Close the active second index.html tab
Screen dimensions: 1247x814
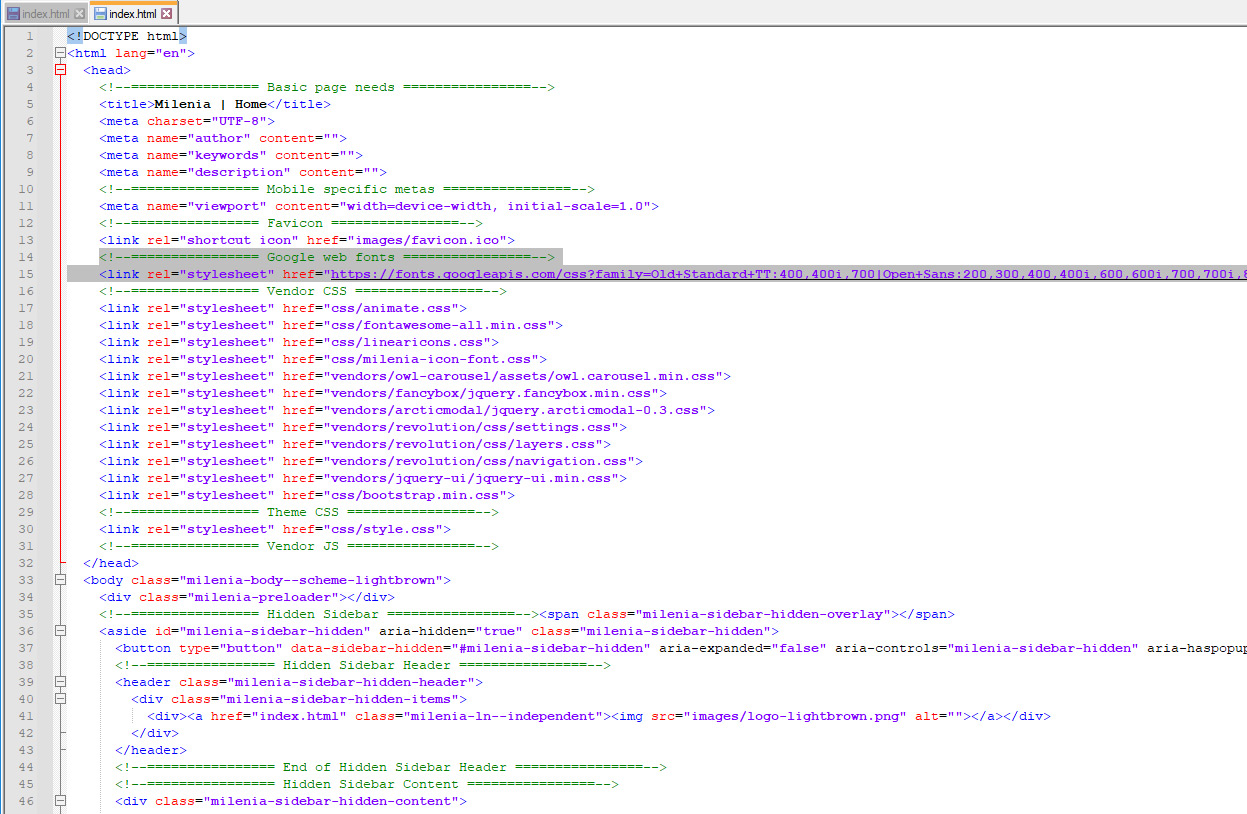click(167, 14)
